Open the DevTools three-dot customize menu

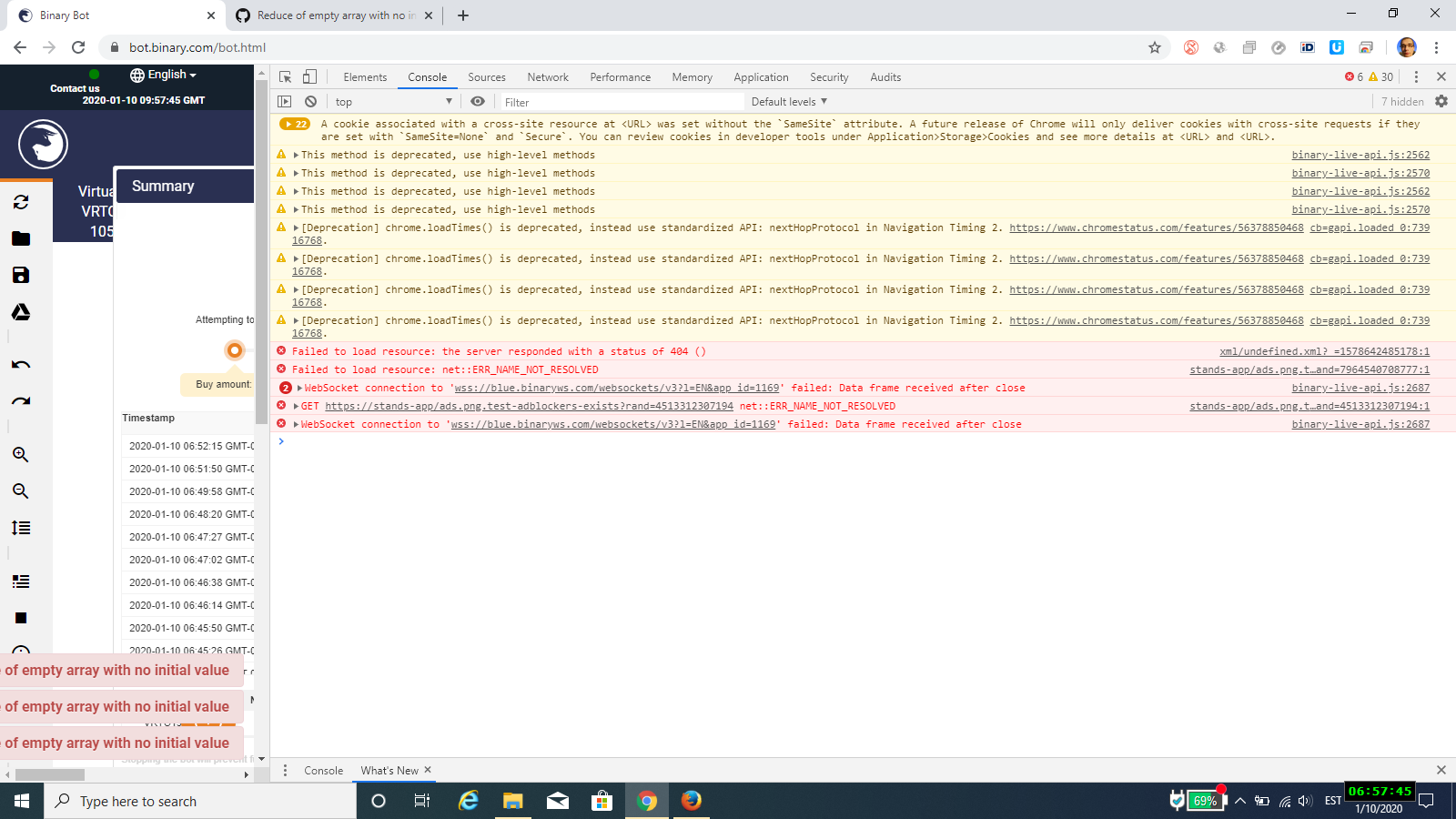click(x=1416, y=77)
